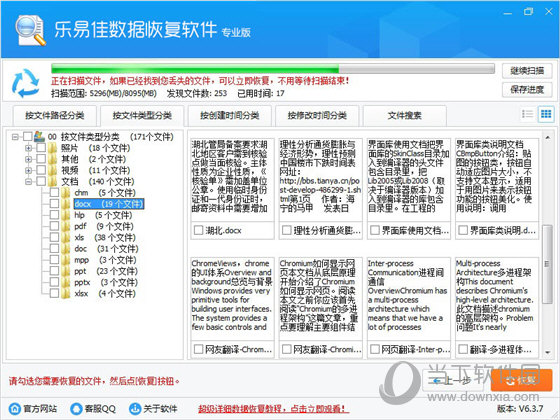Screen dimensions: 560x420
Task: Click the folder icon beside 视频
Action: click(53, 170)
